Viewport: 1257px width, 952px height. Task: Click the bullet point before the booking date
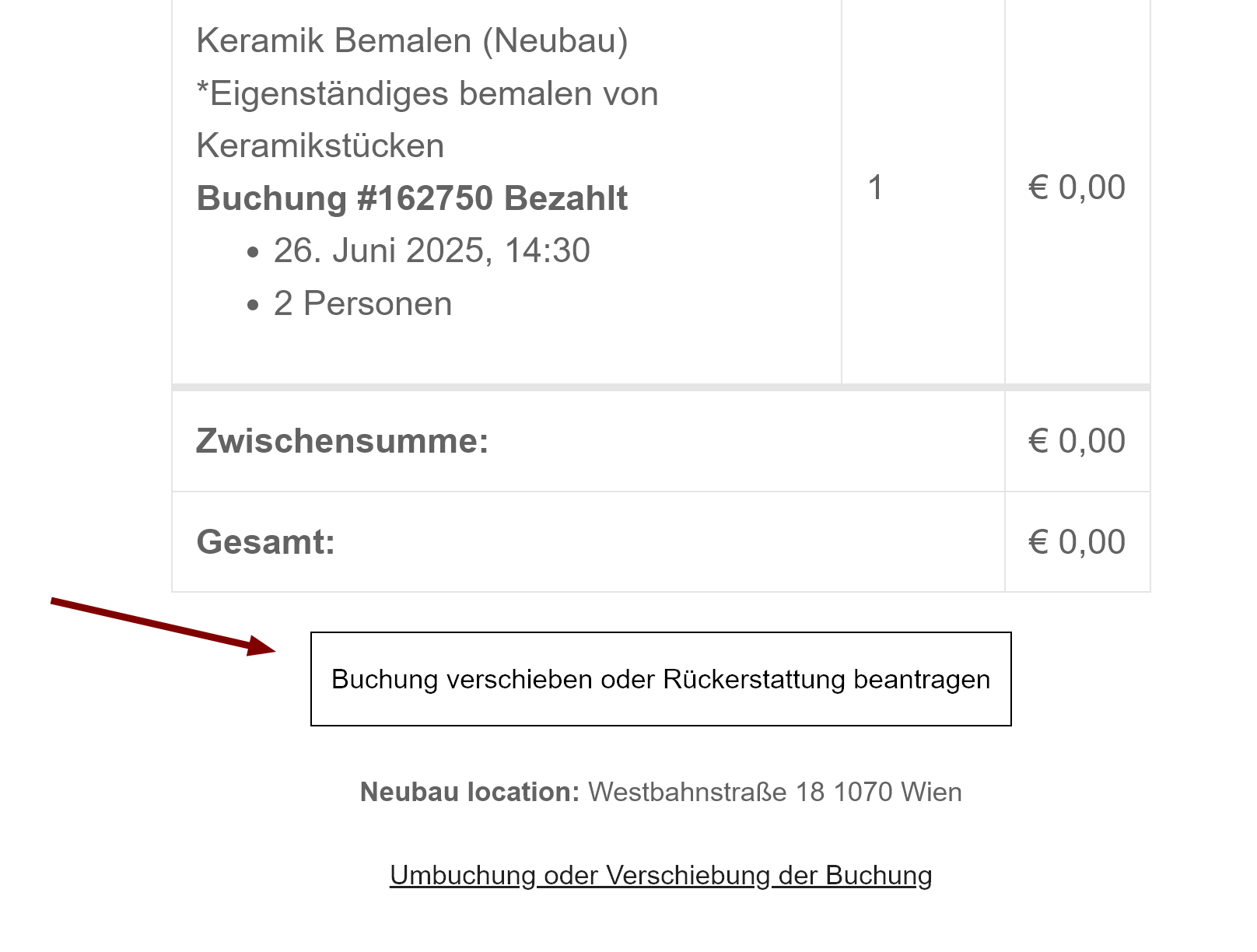point(252,253)
